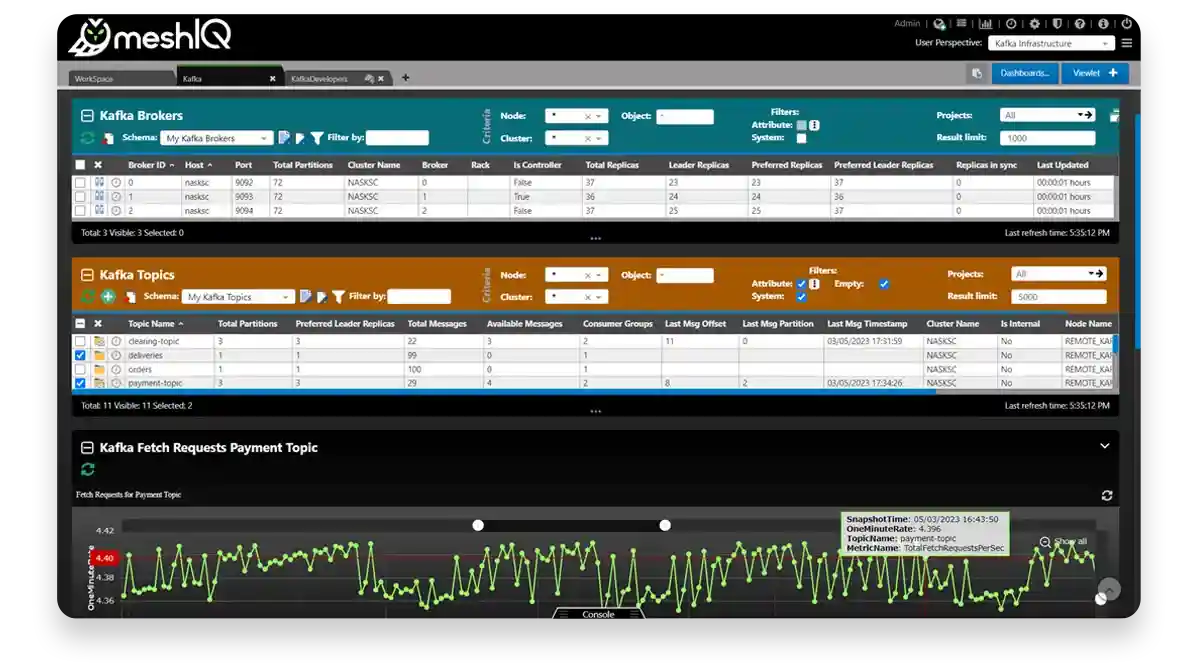Image resolution: width=1200 pixels, height=672 pixels.
Task: Expand chevron on Kafka Fetch Requests panel
Action: (1105, 446)
